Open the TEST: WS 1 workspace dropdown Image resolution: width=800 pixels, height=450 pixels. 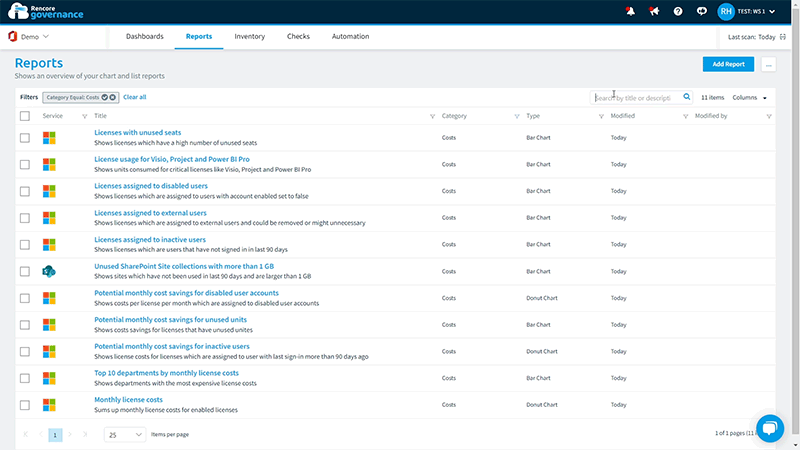[x=756, y=11]
